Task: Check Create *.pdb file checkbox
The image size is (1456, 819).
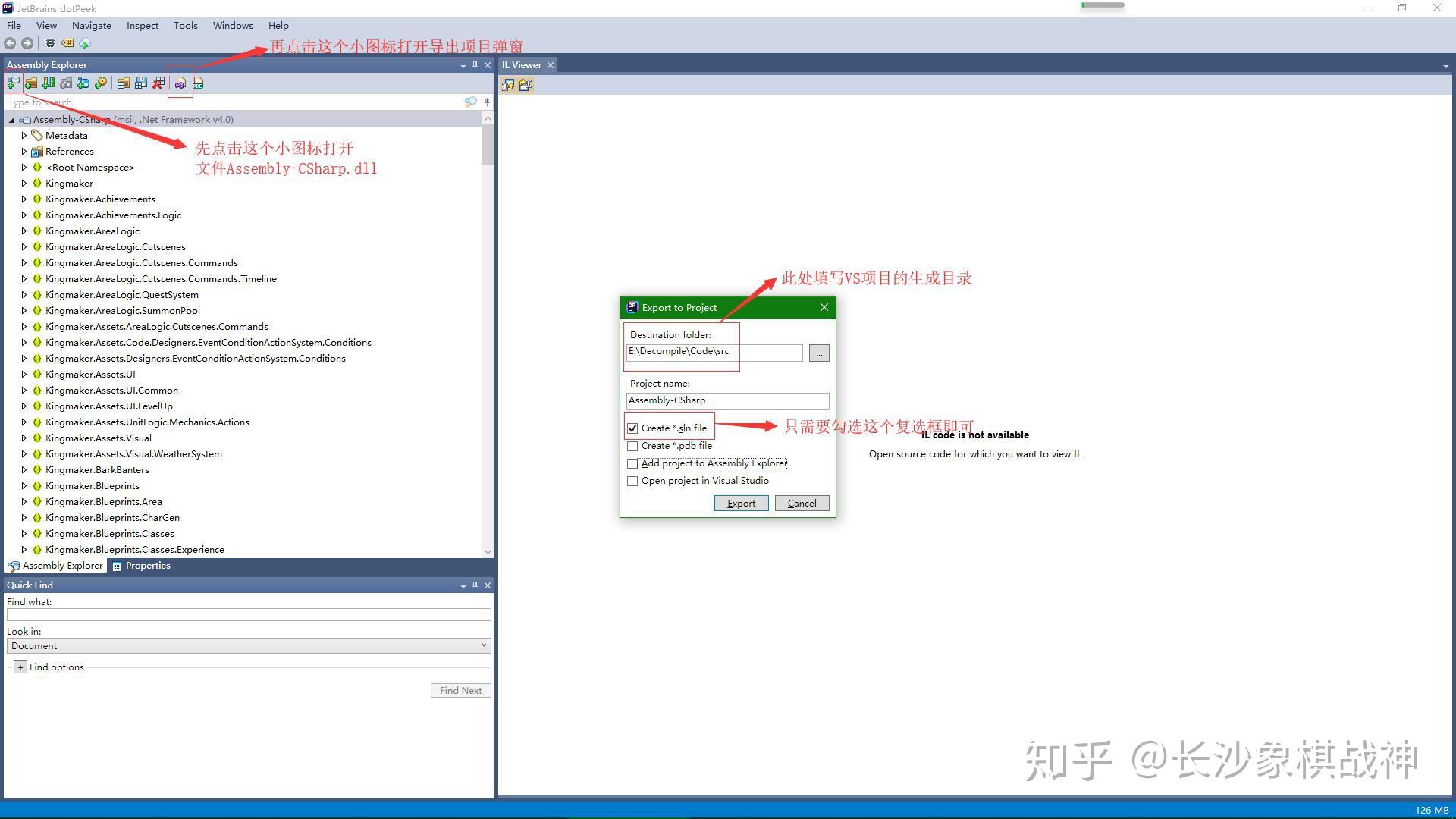Action: click(632, 446)
